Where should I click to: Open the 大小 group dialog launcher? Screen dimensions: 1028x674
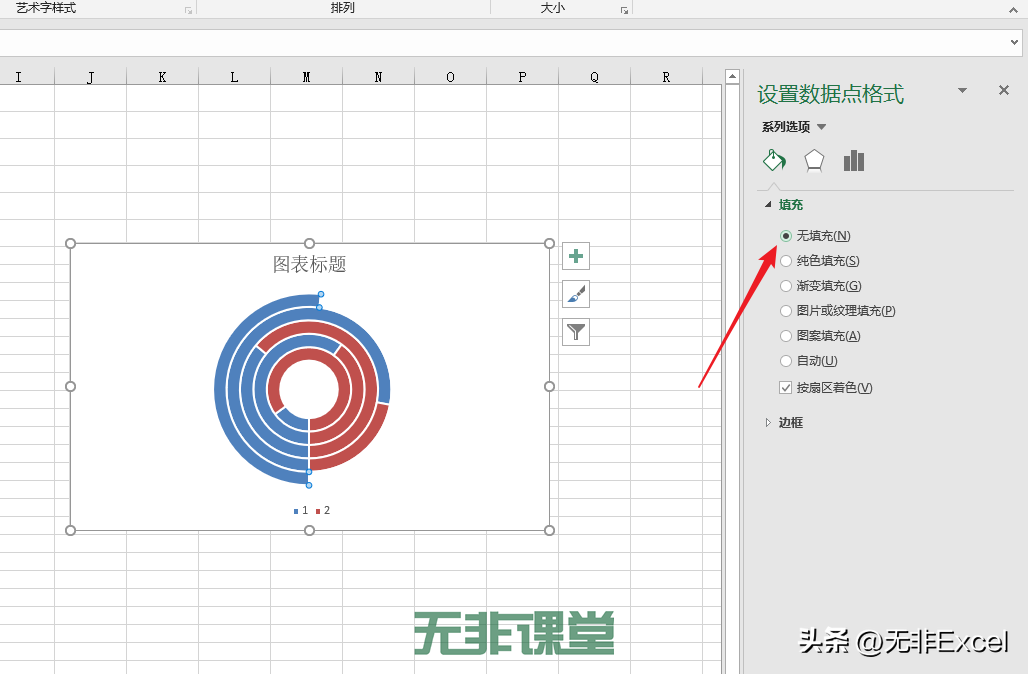point(624,10)
